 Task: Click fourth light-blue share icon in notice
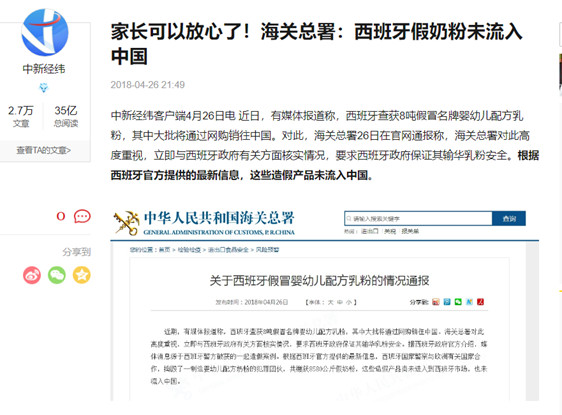click(469, 302)
